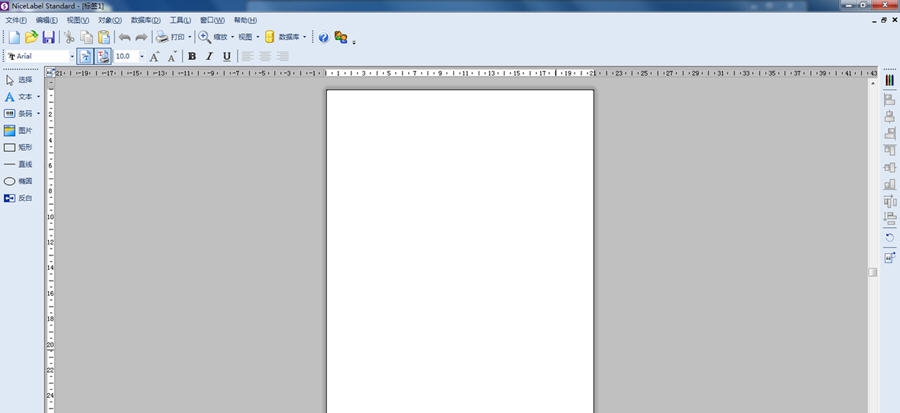Open the Object (O) menu
900x413 pixels.
pos(110,20)
